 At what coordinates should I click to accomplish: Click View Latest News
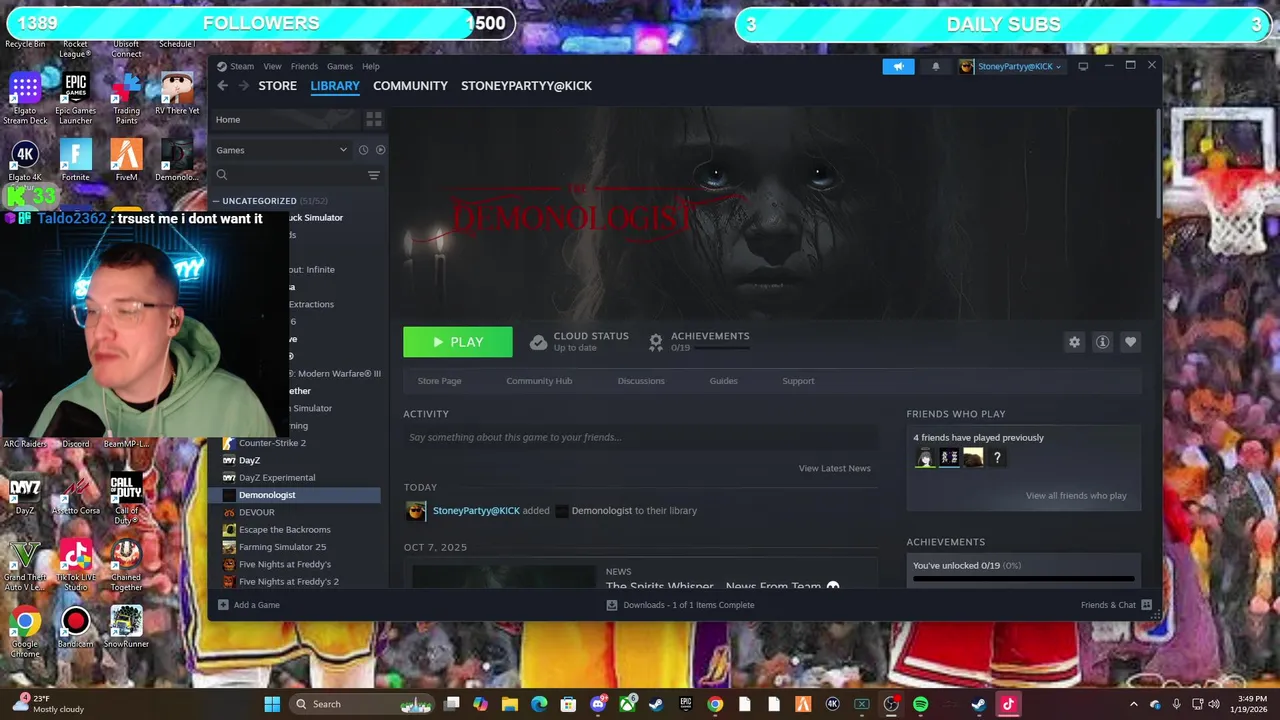(834, 468)
